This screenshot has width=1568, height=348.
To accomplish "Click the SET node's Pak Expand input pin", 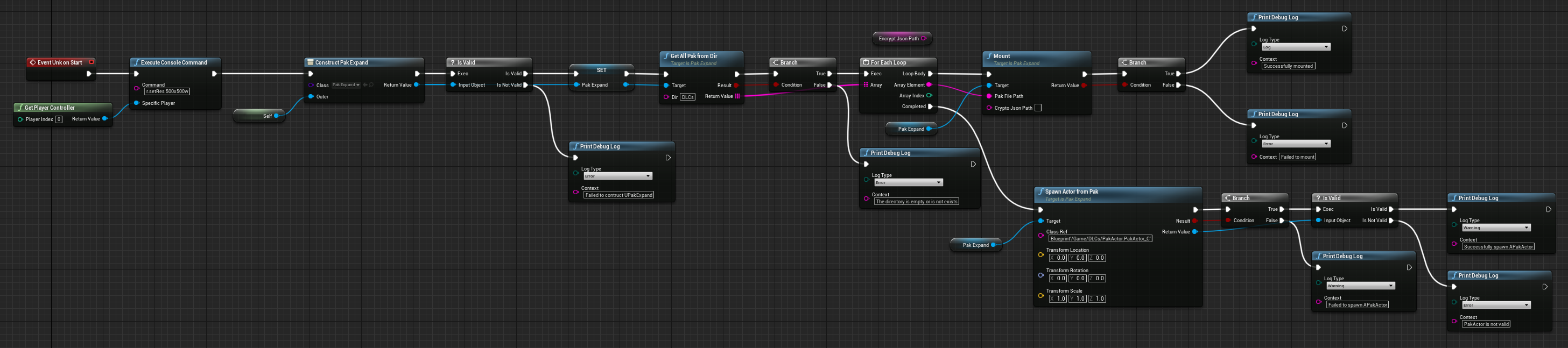I will (x=576, y=84).
